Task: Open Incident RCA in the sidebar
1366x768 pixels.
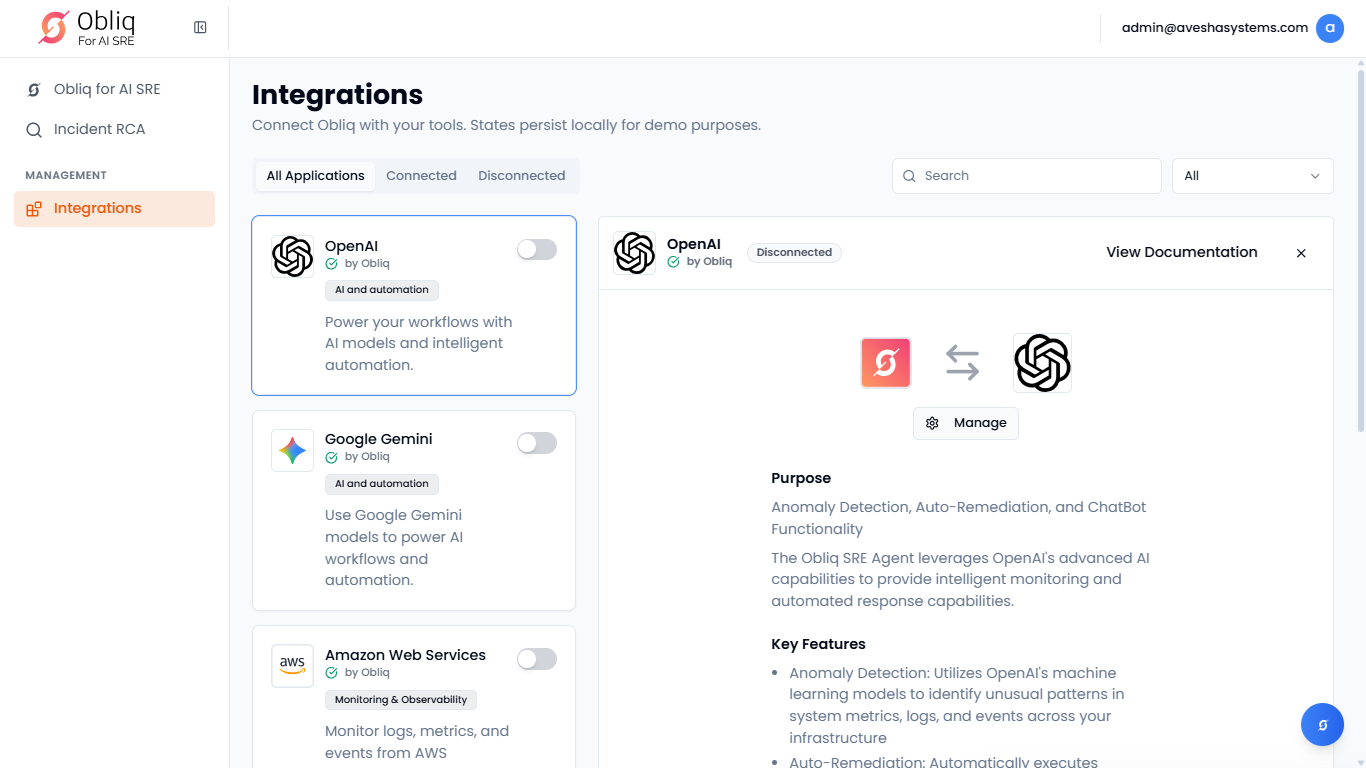Action: pos(99,129)
